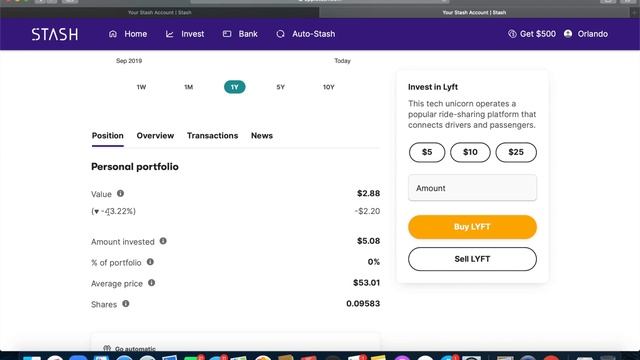Click the Personal portfolio heading
Image resolution: width=640 pixels, height=360 pixels.
pos(135,167)
